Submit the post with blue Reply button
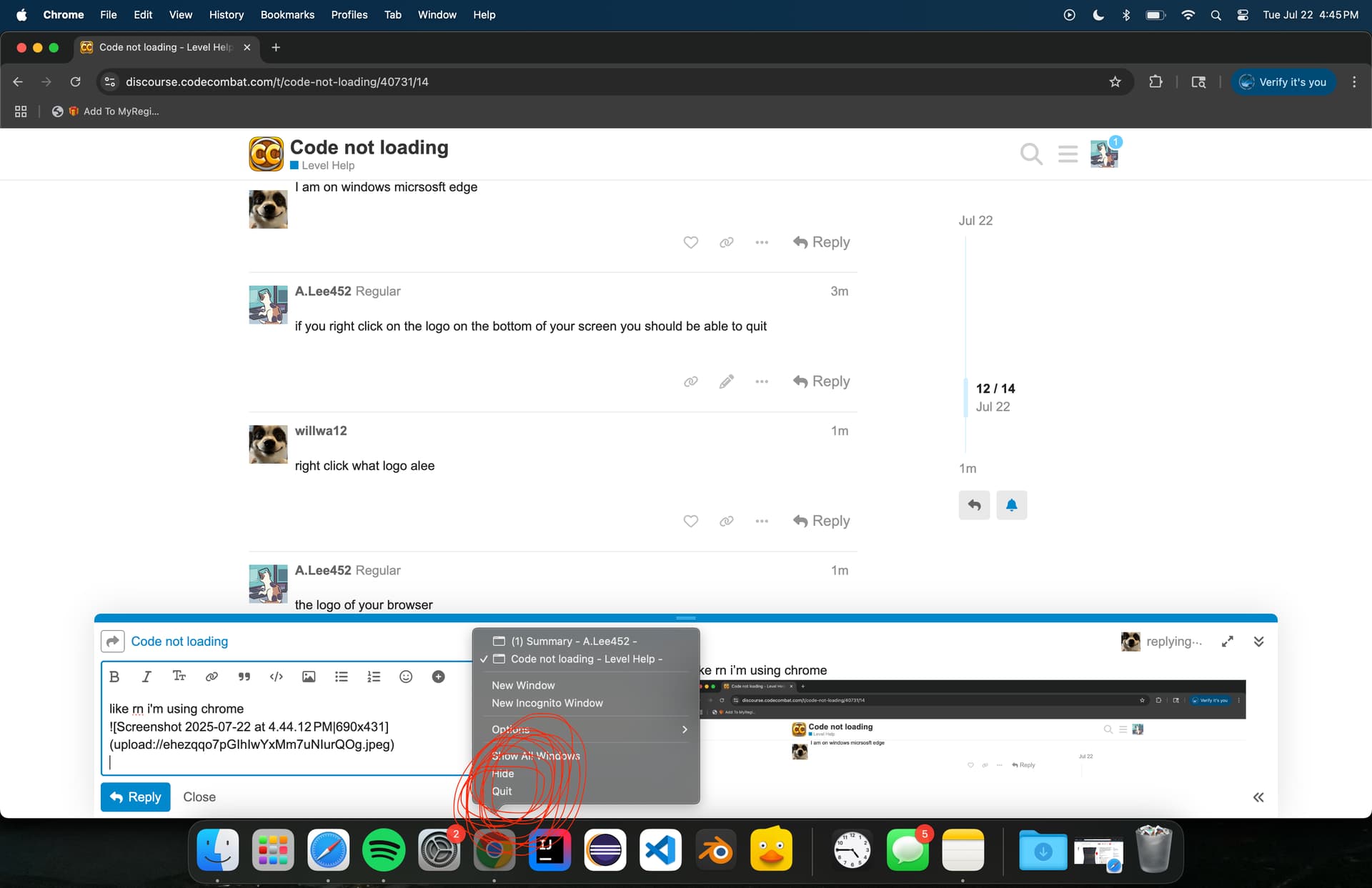Image resolution: width=1372 pixels, height=888 pixels. pos(135,797)
